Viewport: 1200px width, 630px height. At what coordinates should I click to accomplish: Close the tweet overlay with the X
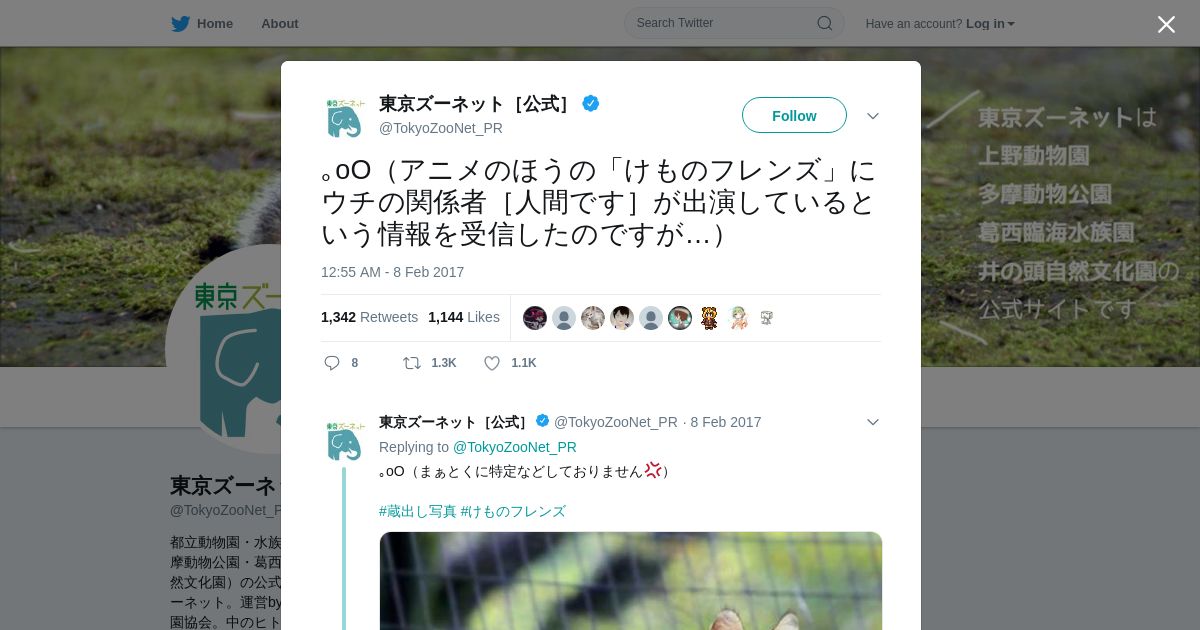click(x=1166, y=24)
